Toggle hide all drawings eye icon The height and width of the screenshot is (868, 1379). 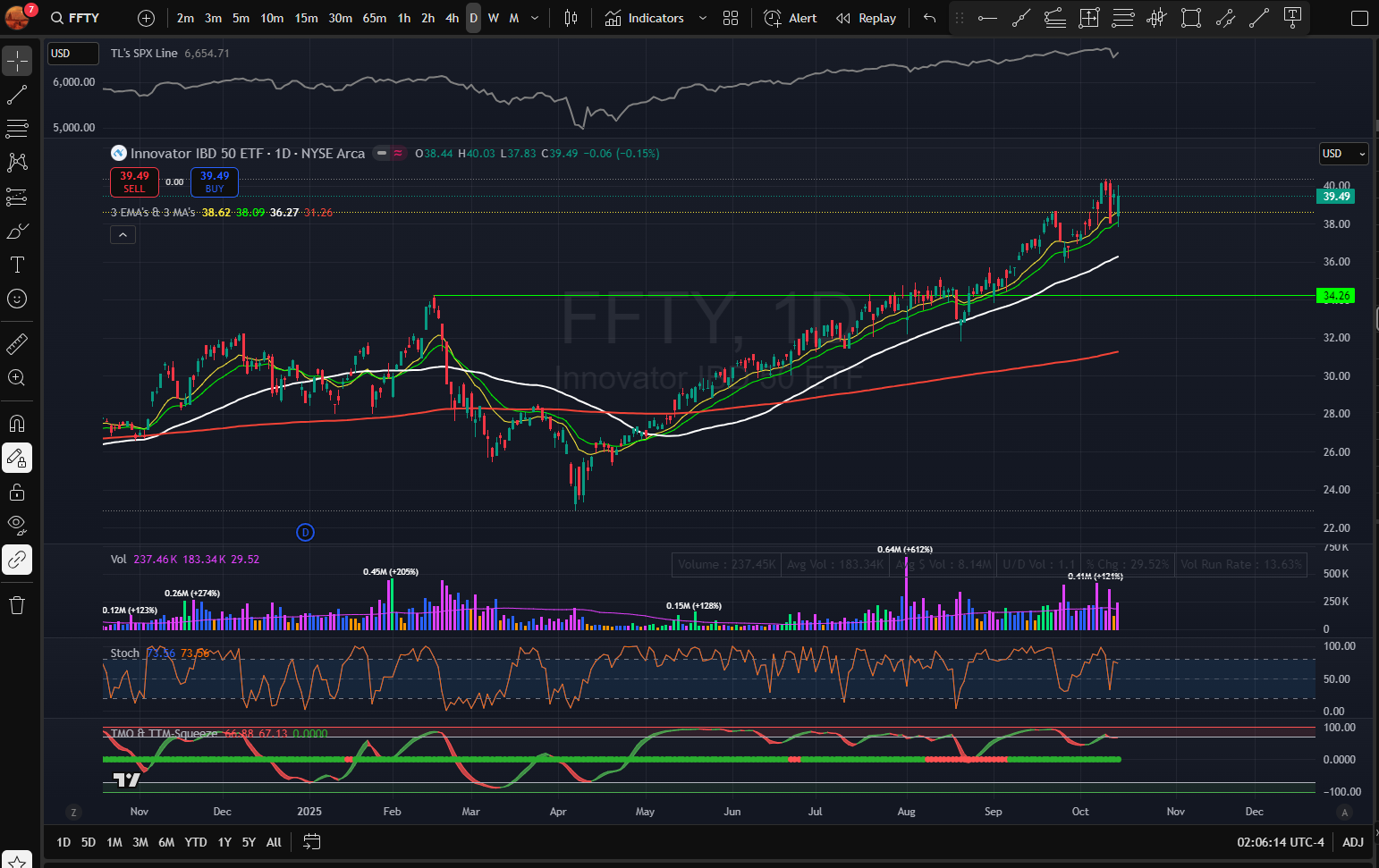[17, 526]
